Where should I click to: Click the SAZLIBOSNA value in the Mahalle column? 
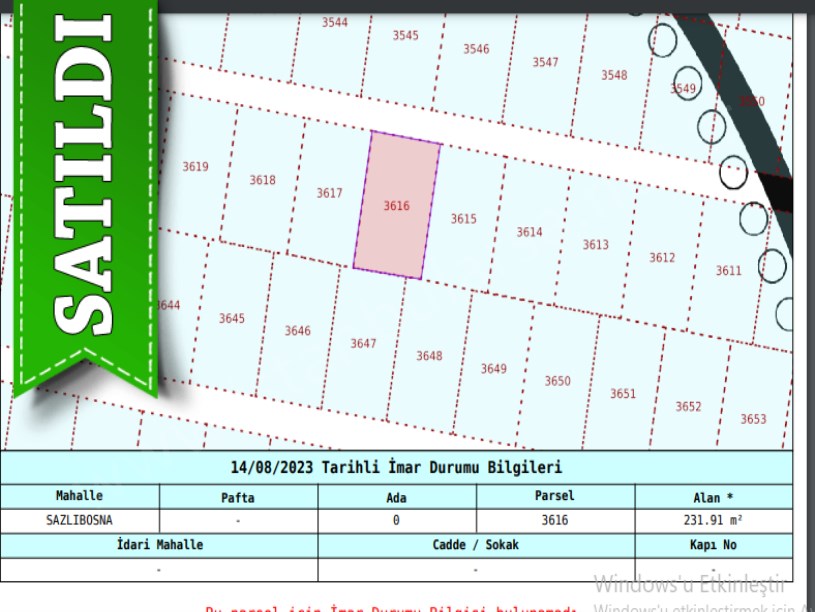80,520
